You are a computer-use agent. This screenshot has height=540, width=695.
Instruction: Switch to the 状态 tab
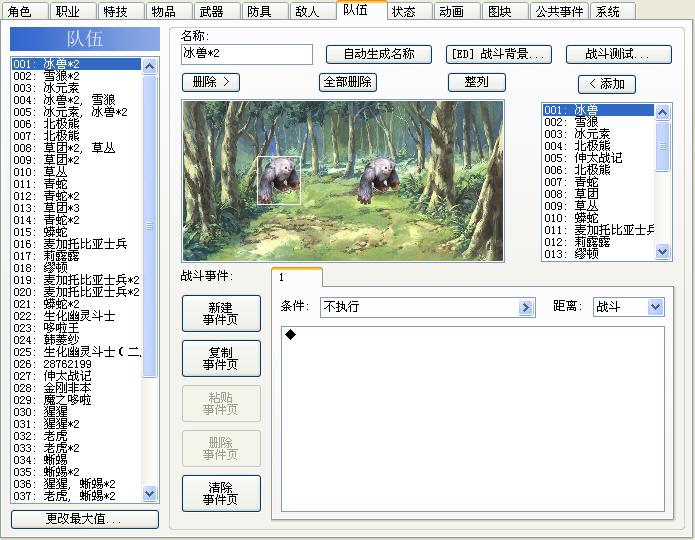point(409,11)
